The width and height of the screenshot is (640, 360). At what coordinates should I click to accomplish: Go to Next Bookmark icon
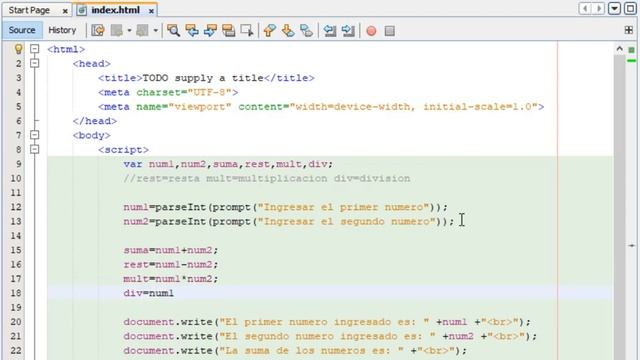pos(288,31)
